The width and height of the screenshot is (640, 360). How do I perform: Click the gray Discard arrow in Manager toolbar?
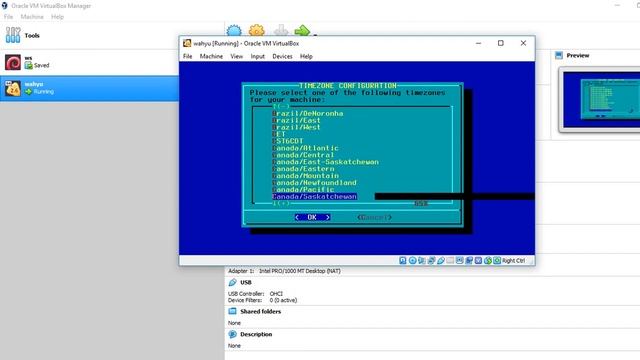click(x=280, y=31)
